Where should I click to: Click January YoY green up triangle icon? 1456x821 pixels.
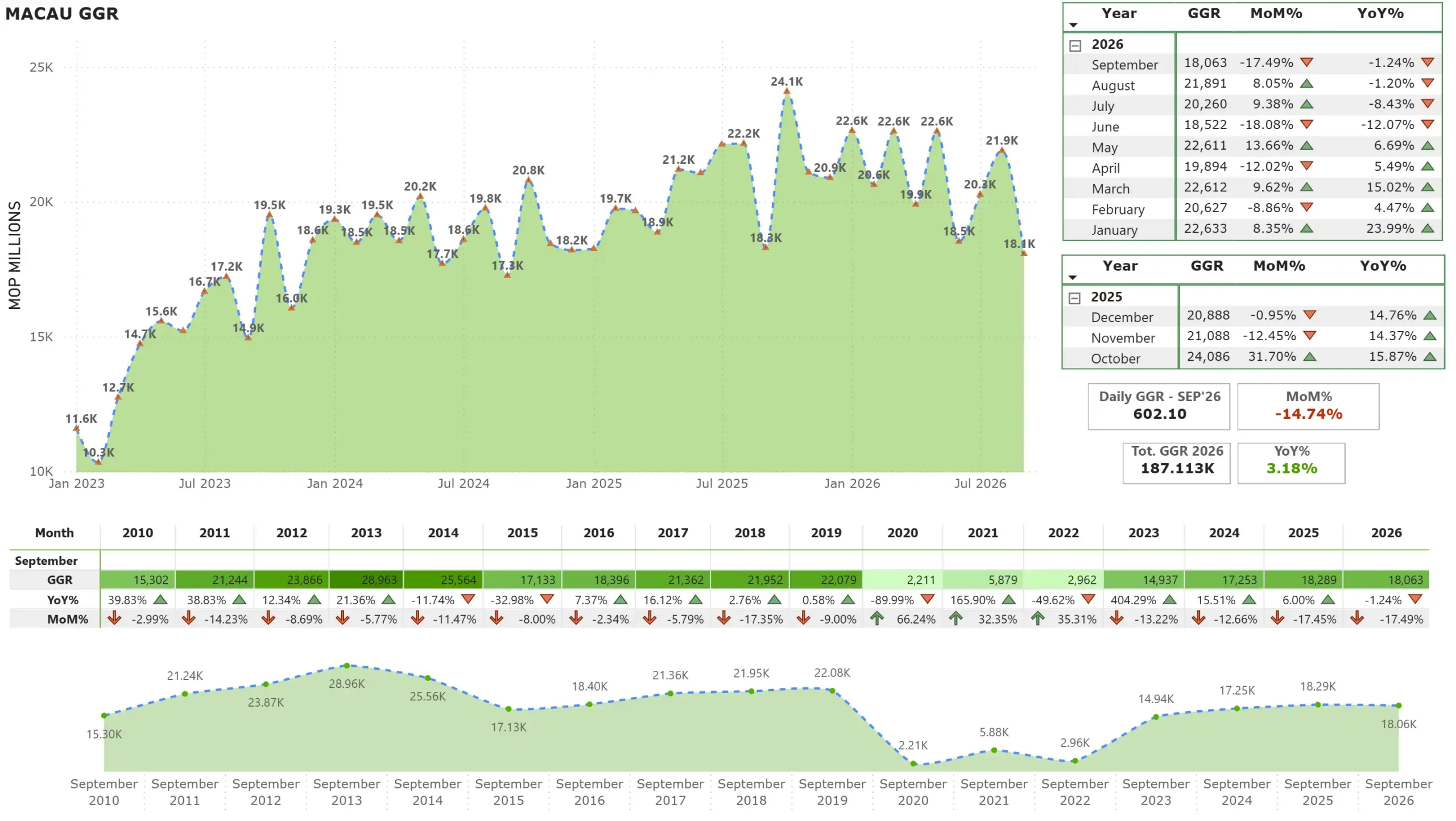1428,228
